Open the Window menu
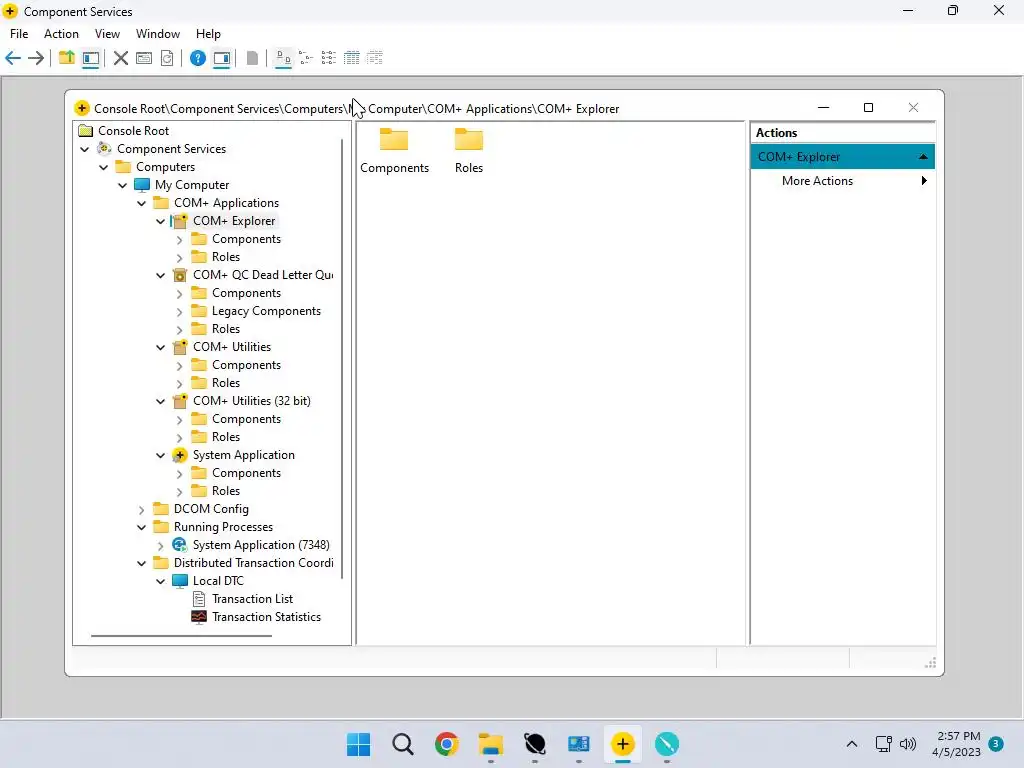 [x=158, y=34]
